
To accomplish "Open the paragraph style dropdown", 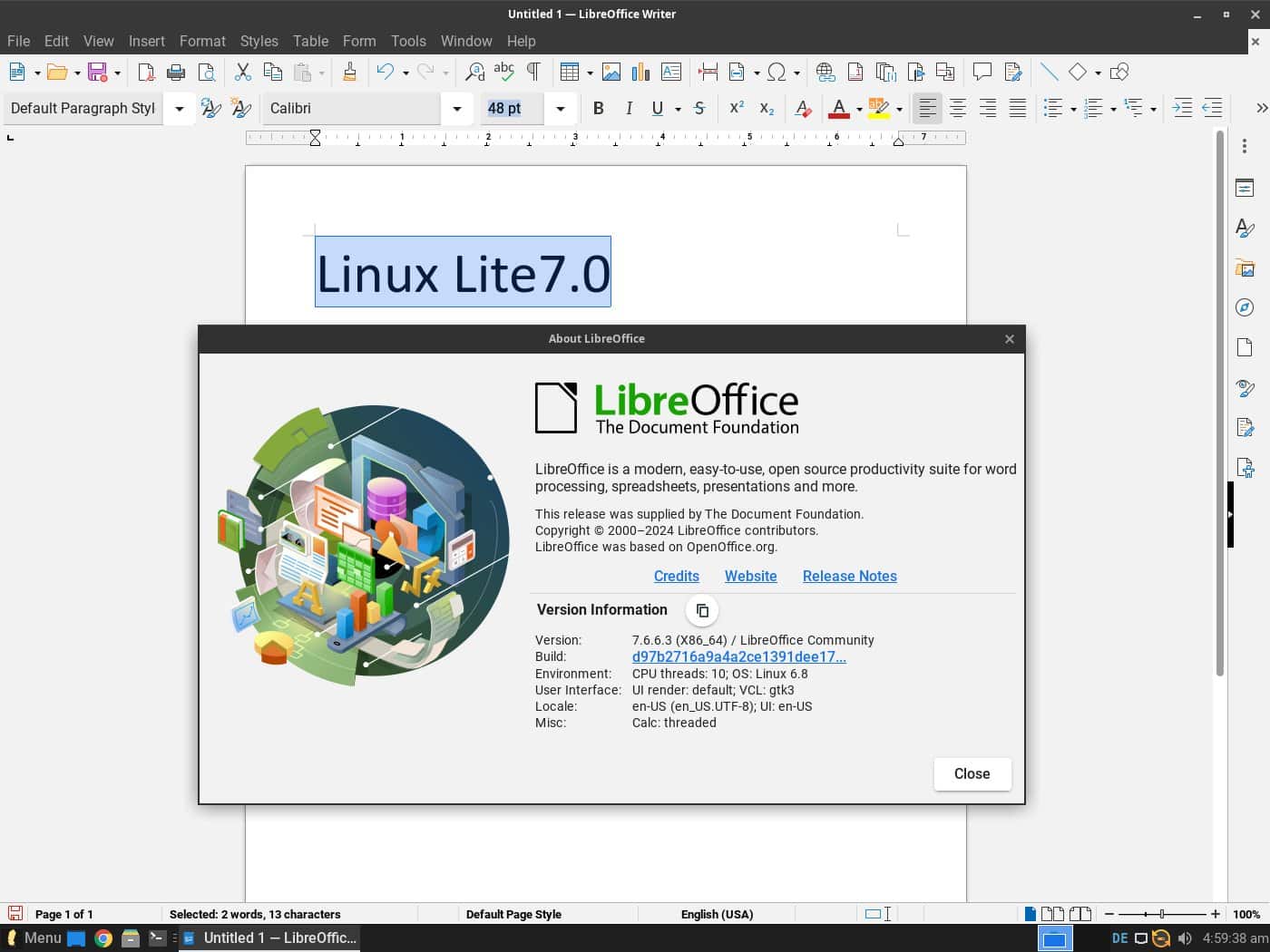I will tap(179, 108).
